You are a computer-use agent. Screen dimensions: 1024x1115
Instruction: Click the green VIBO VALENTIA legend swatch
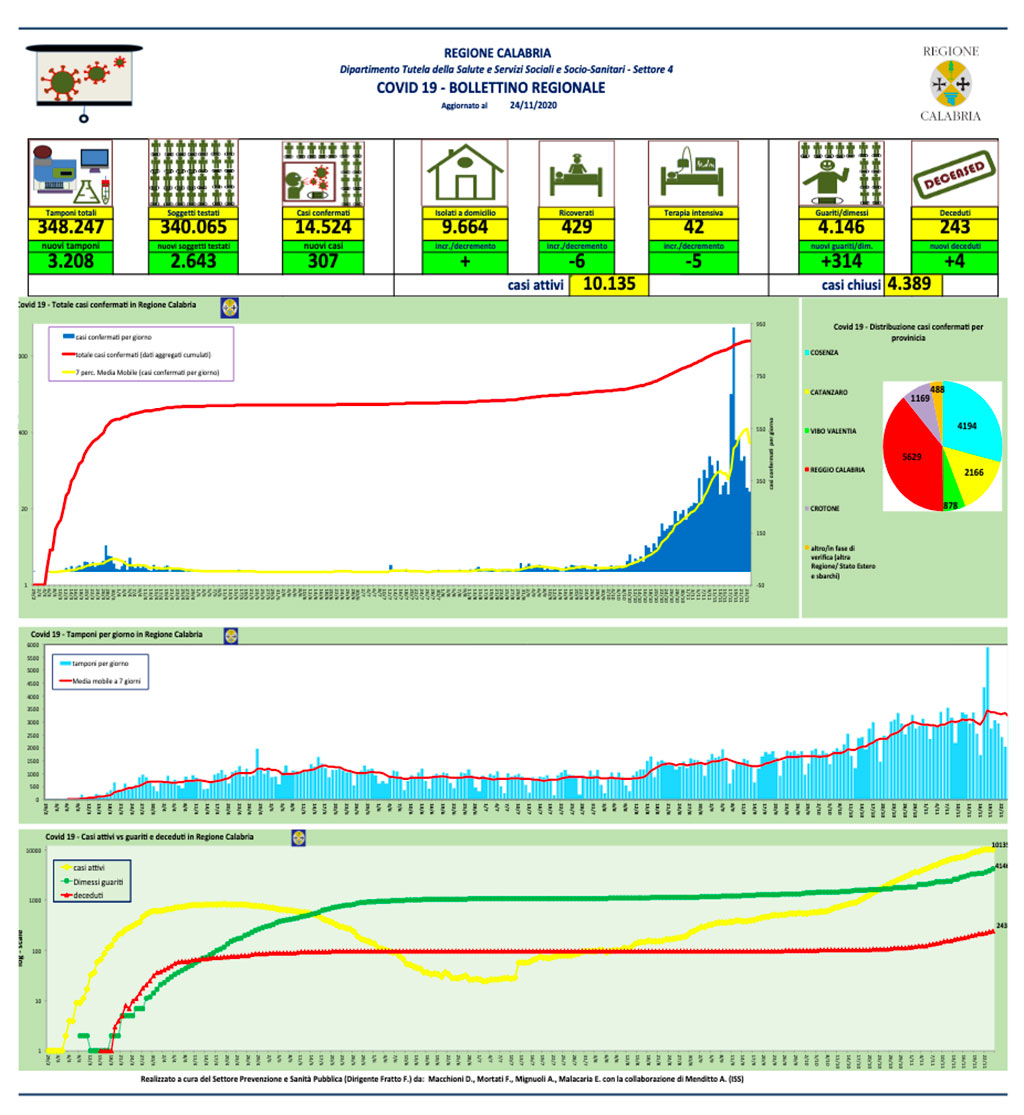807,431
